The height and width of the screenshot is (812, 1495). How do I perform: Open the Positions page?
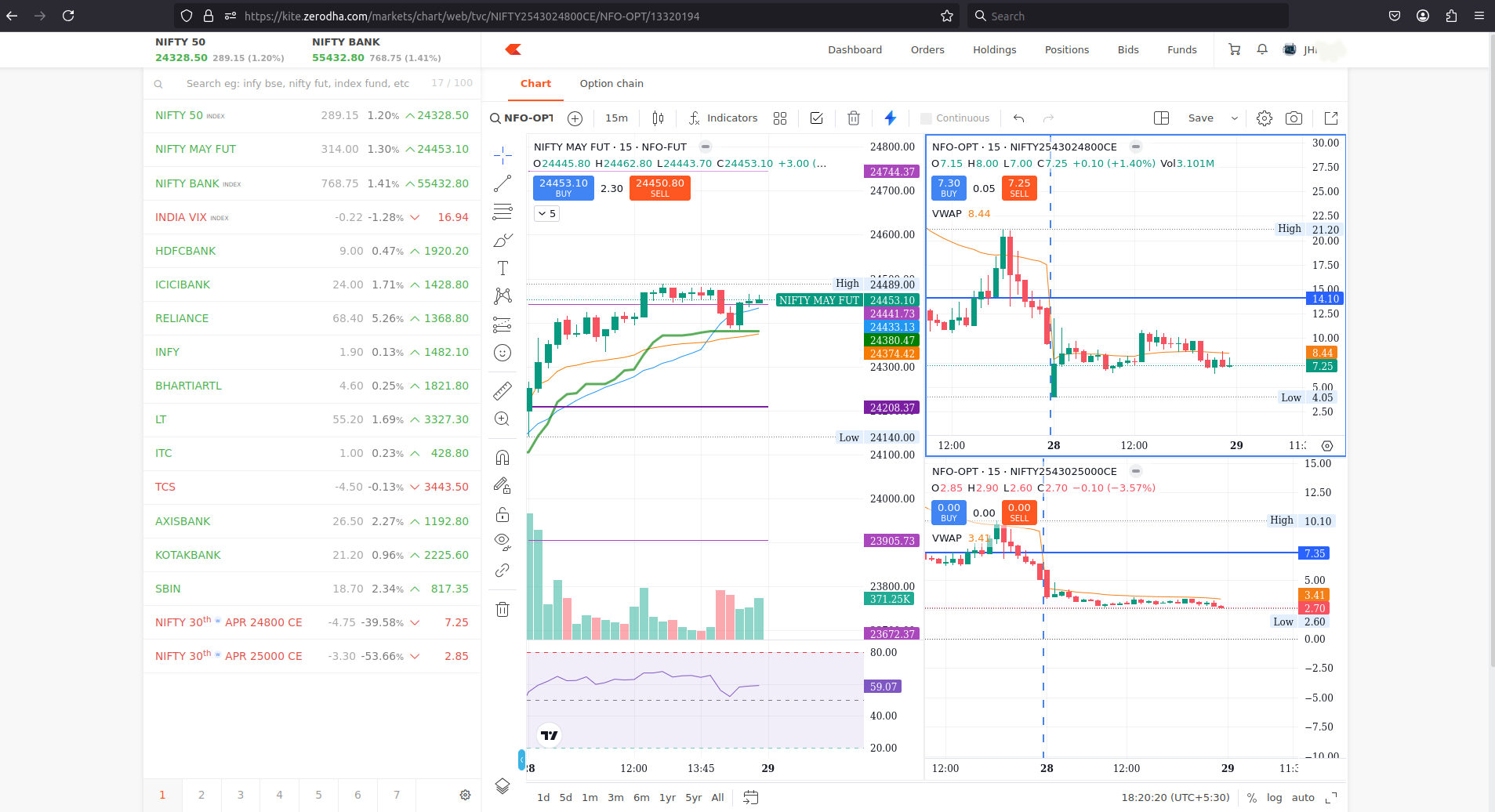[x=1067, y=49]
